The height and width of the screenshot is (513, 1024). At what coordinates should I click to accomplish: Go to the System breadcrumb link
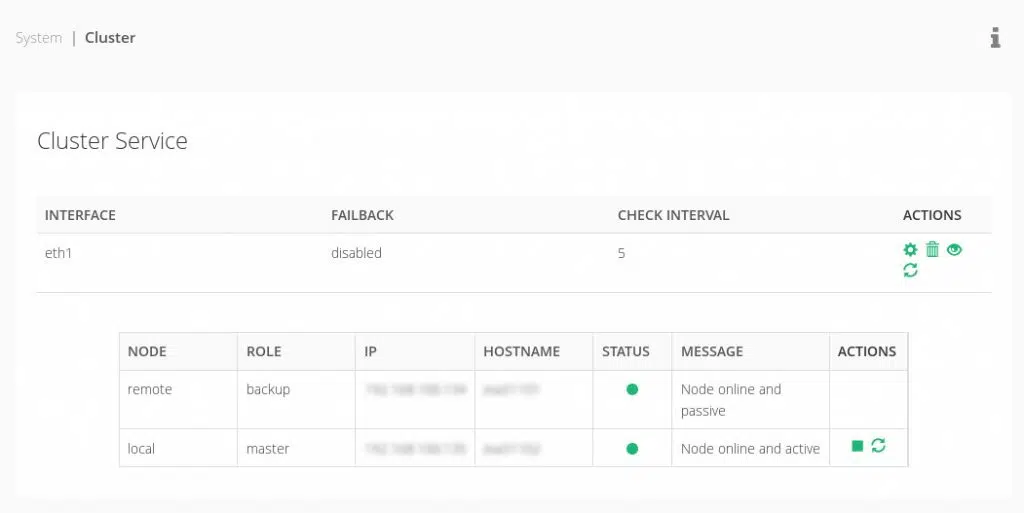(x=38, y=38)
